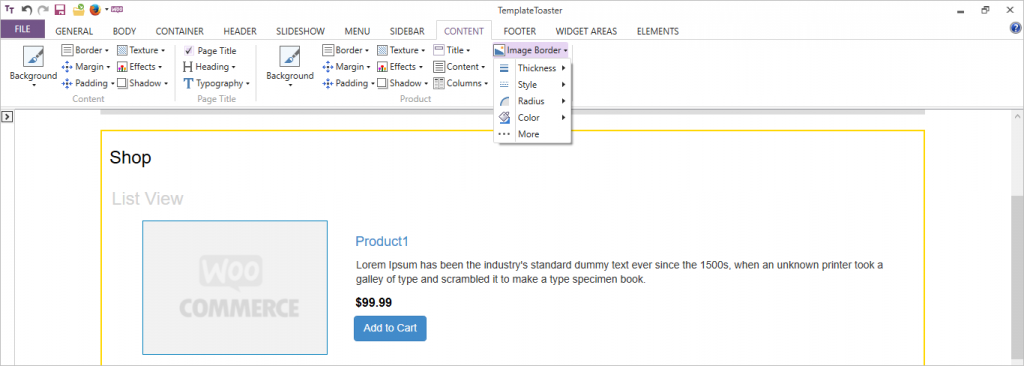The image size is (1024, 366).
Task: Switch to the HEADER tab
Action: (x=240, y=31)
